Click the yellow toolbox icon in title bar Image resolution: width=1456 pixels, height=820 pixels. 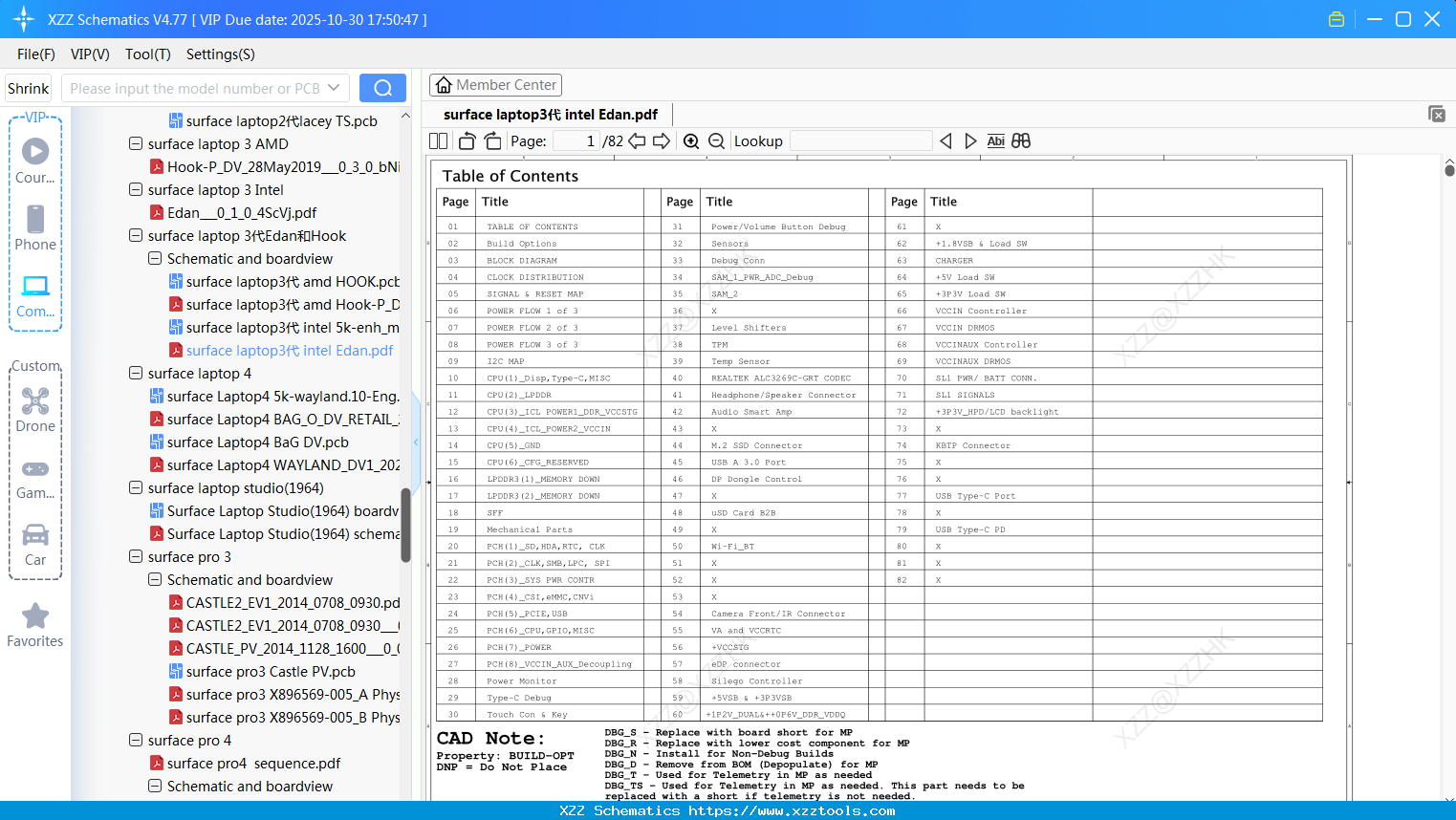[1336, 19]
